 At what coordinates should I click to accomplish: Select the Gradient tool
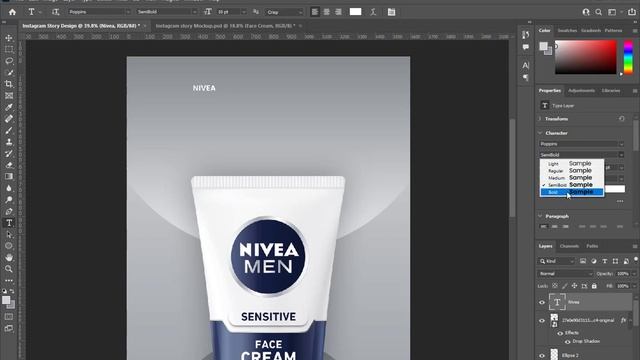9,176
